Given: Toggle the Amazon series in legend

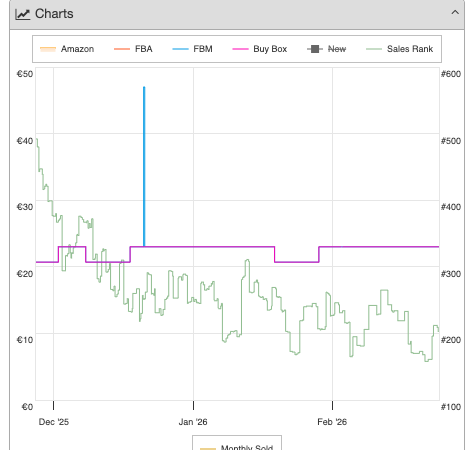Looking at the screenshot, I should tap(67, 49).
